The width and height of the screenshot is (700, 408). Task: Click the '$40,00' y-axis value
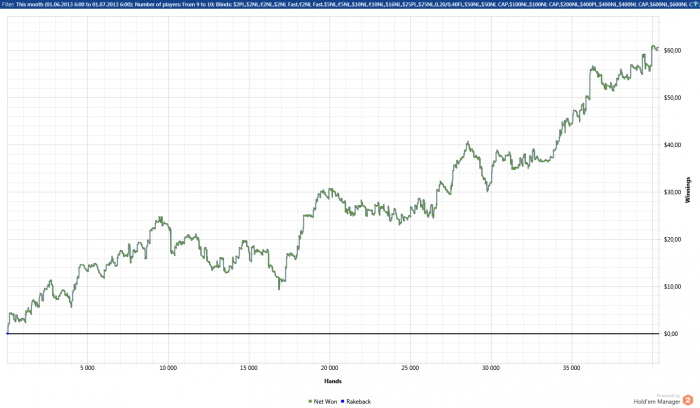(x=672, y=145)
